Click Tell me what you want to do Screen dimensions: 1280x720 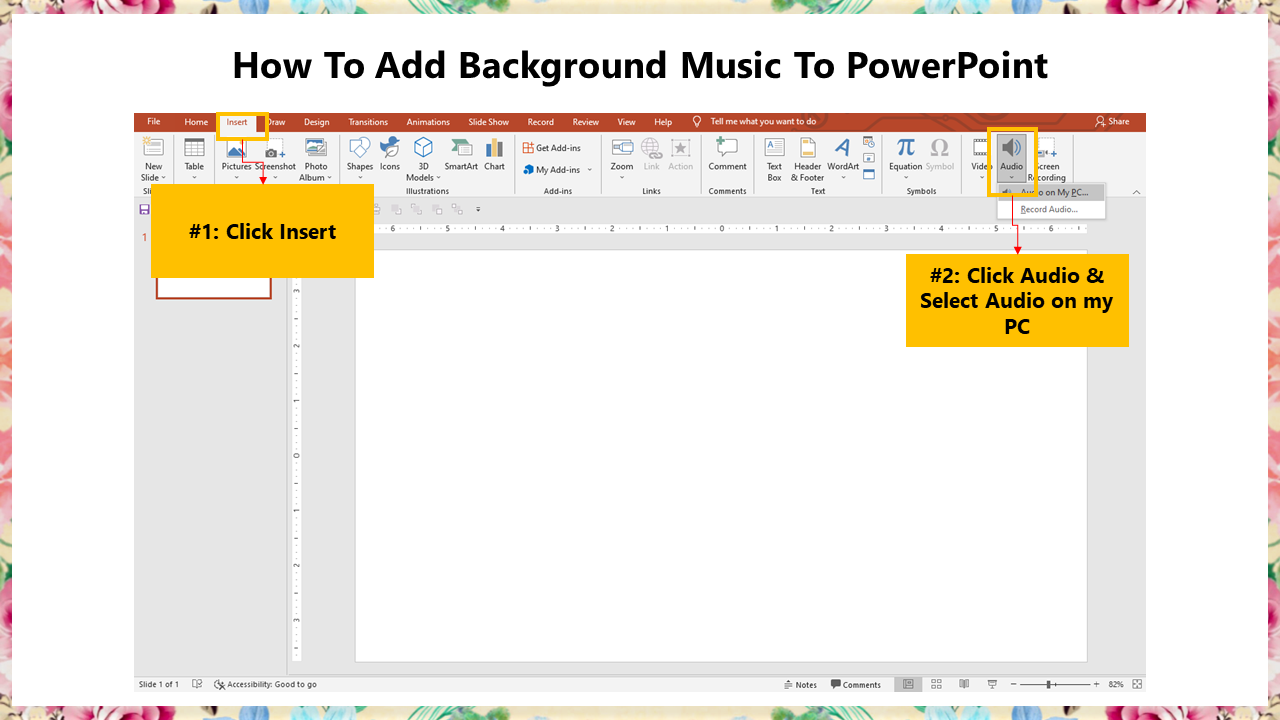click(x=763, y=122)
